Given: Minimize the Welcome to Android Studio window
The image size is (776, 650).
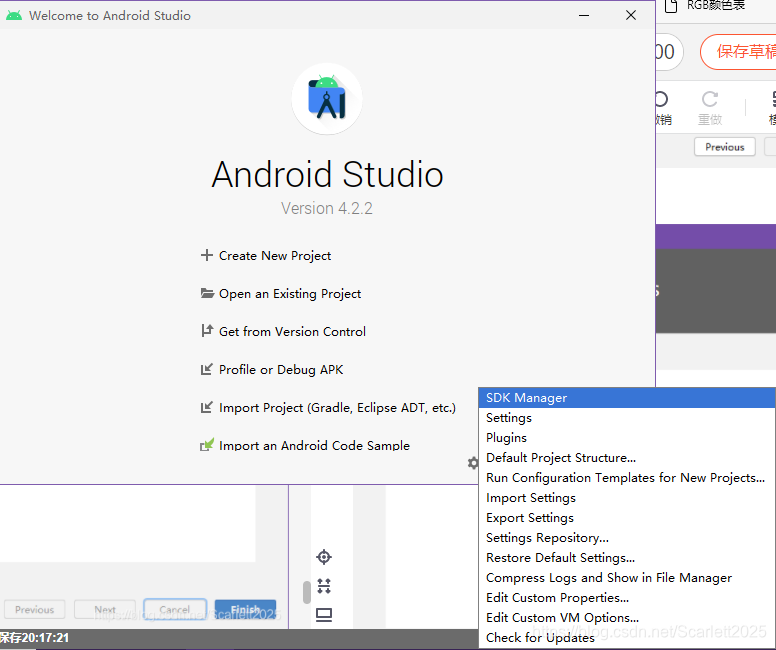Looking at the screenshot, I should [x=584, y=15].
